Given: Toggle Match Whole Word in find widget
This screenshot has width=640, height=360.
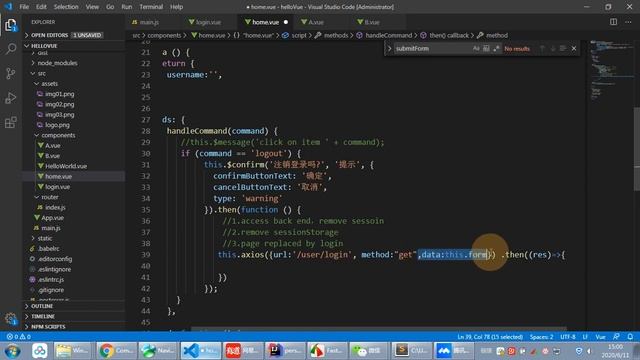Looking at the screenshot, I should [486, 49].
